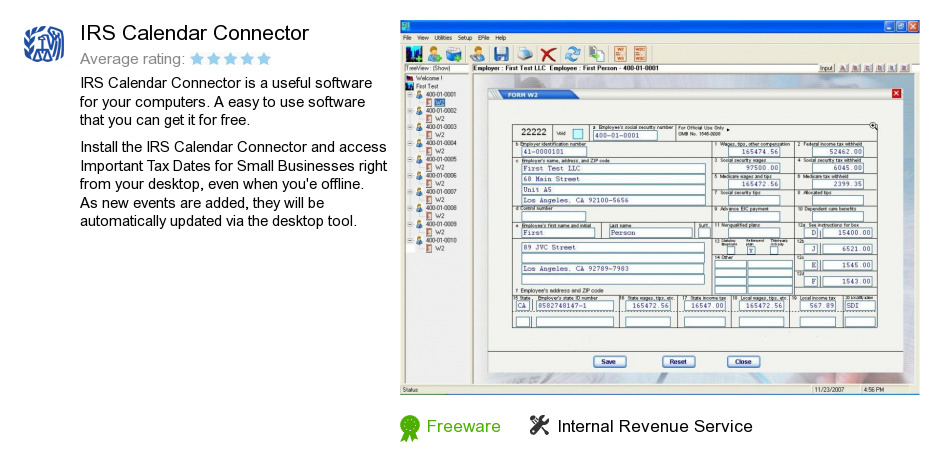
Task: Click the person icon of employee 400-01-0005
Action: coord(419,160)
